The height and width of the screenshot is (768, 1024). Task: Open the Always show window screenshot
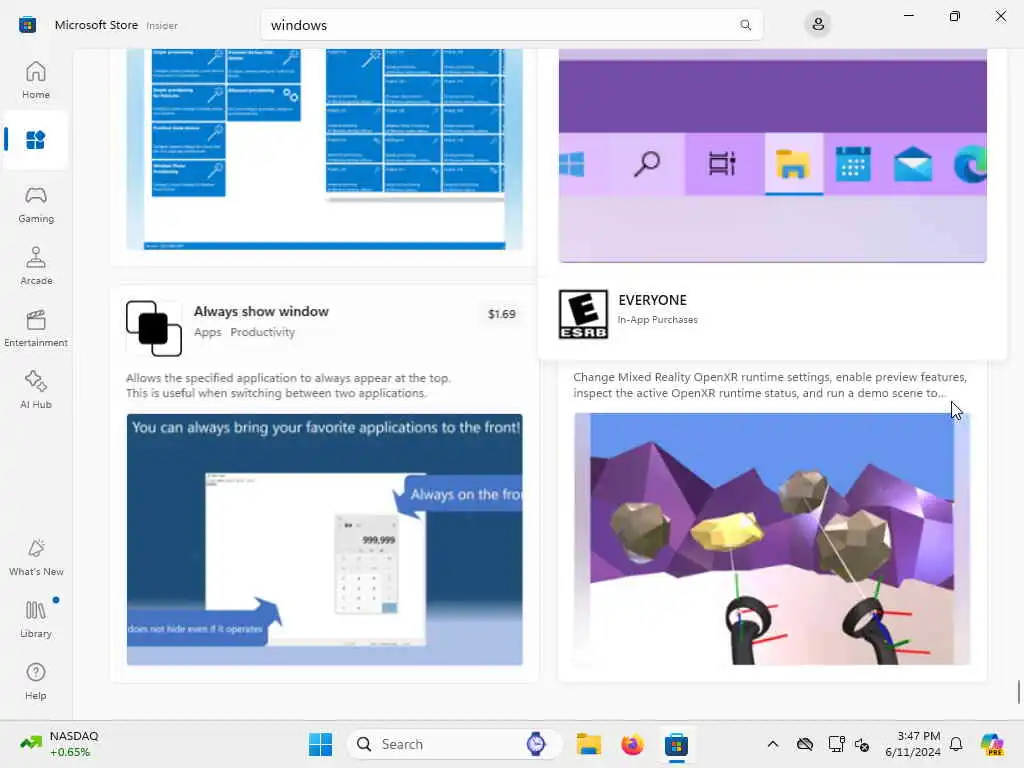pyautogui.click(x=325, y=539)
